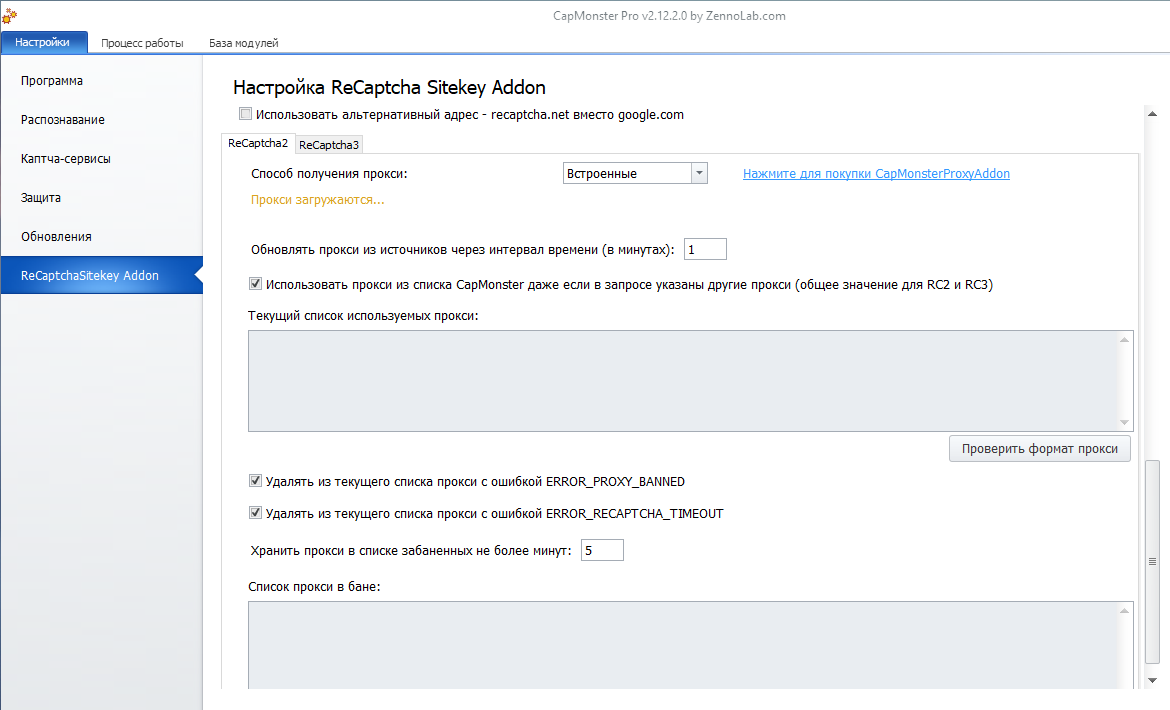Go to Каптча-сервисы sidebar section
Viewport: 1170px width, 710px height.
click(66, 159)
